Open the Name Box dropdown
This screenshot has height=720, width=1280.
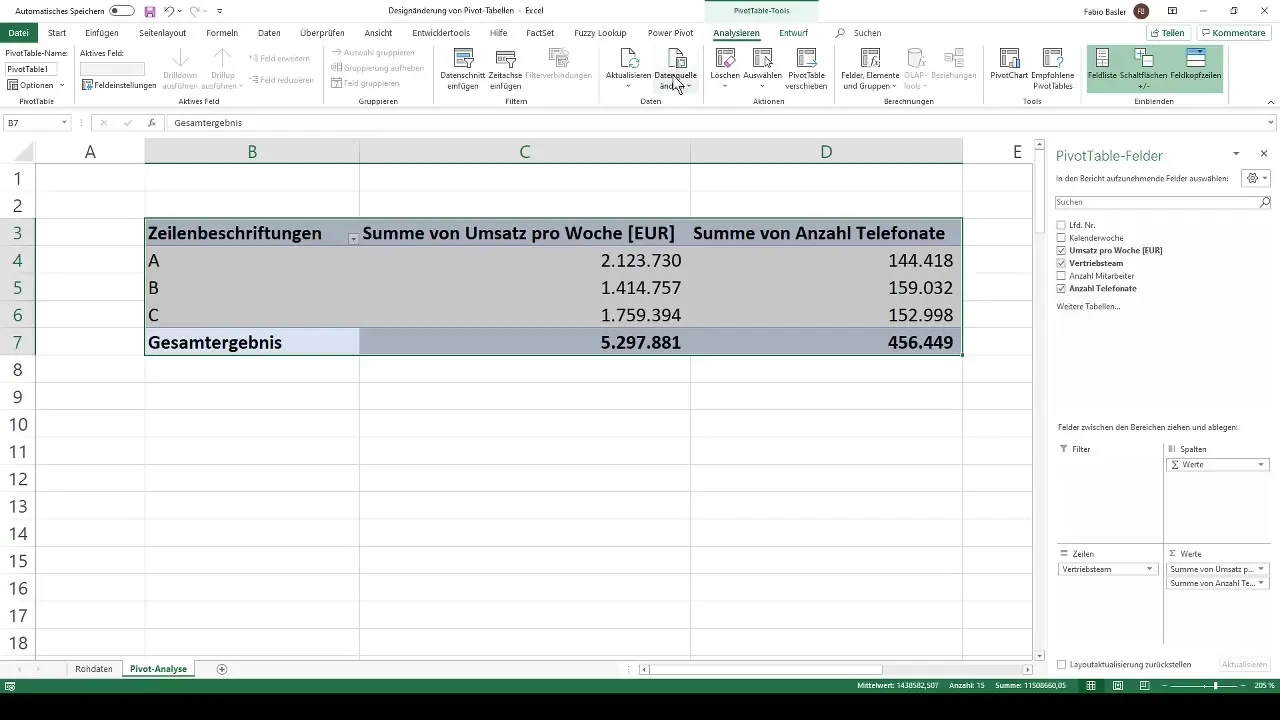tap(64, 122)
